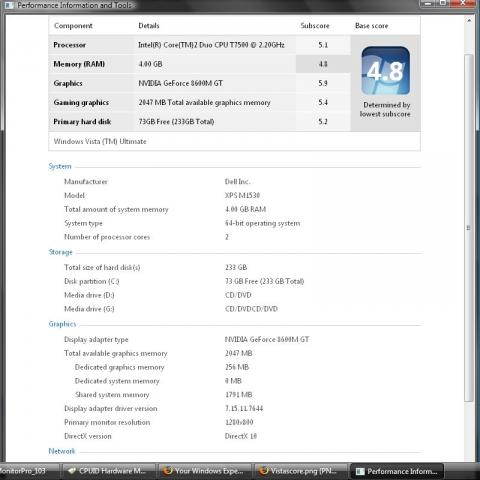Viewport: 480px width, 480px height.
Task: Click the scrollbar up arrow
Action: pyautogui.click(x=469, y=21)
